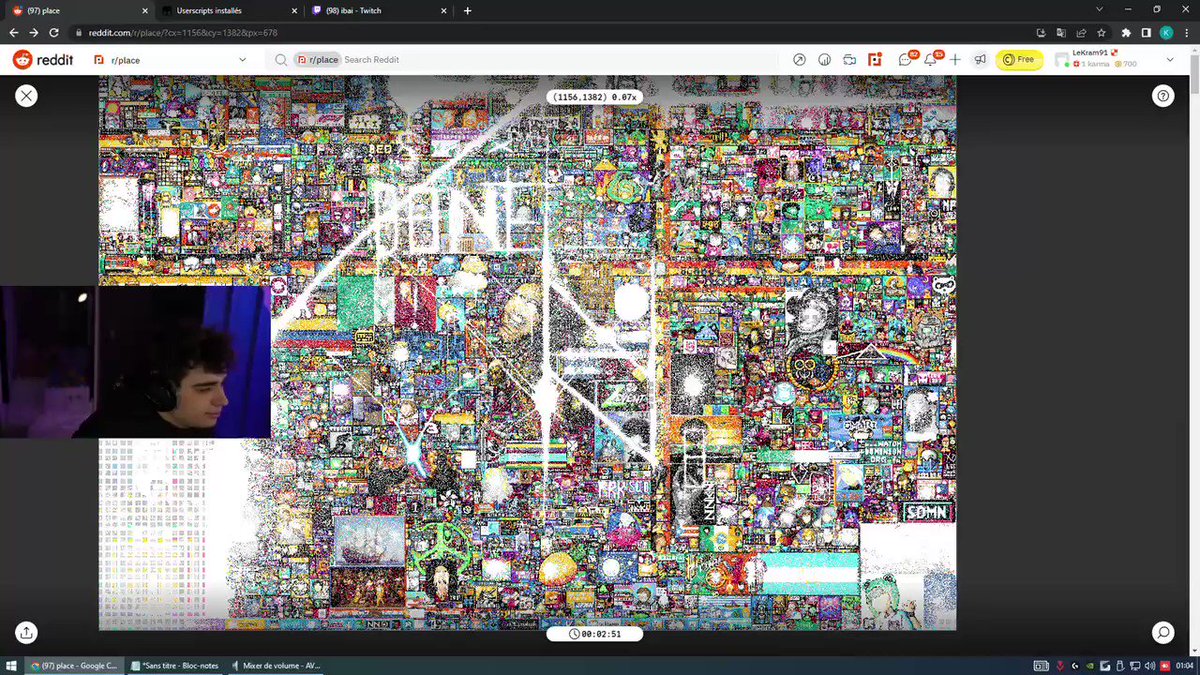
Task: Close the r/place canvas view
Action: [x=26, y=95]
